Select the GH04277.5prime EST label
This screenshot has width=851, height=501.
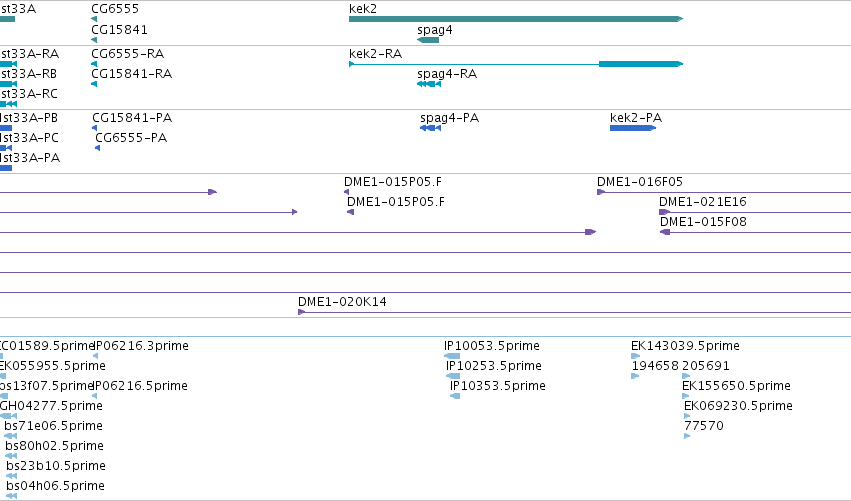coord(51,406)
